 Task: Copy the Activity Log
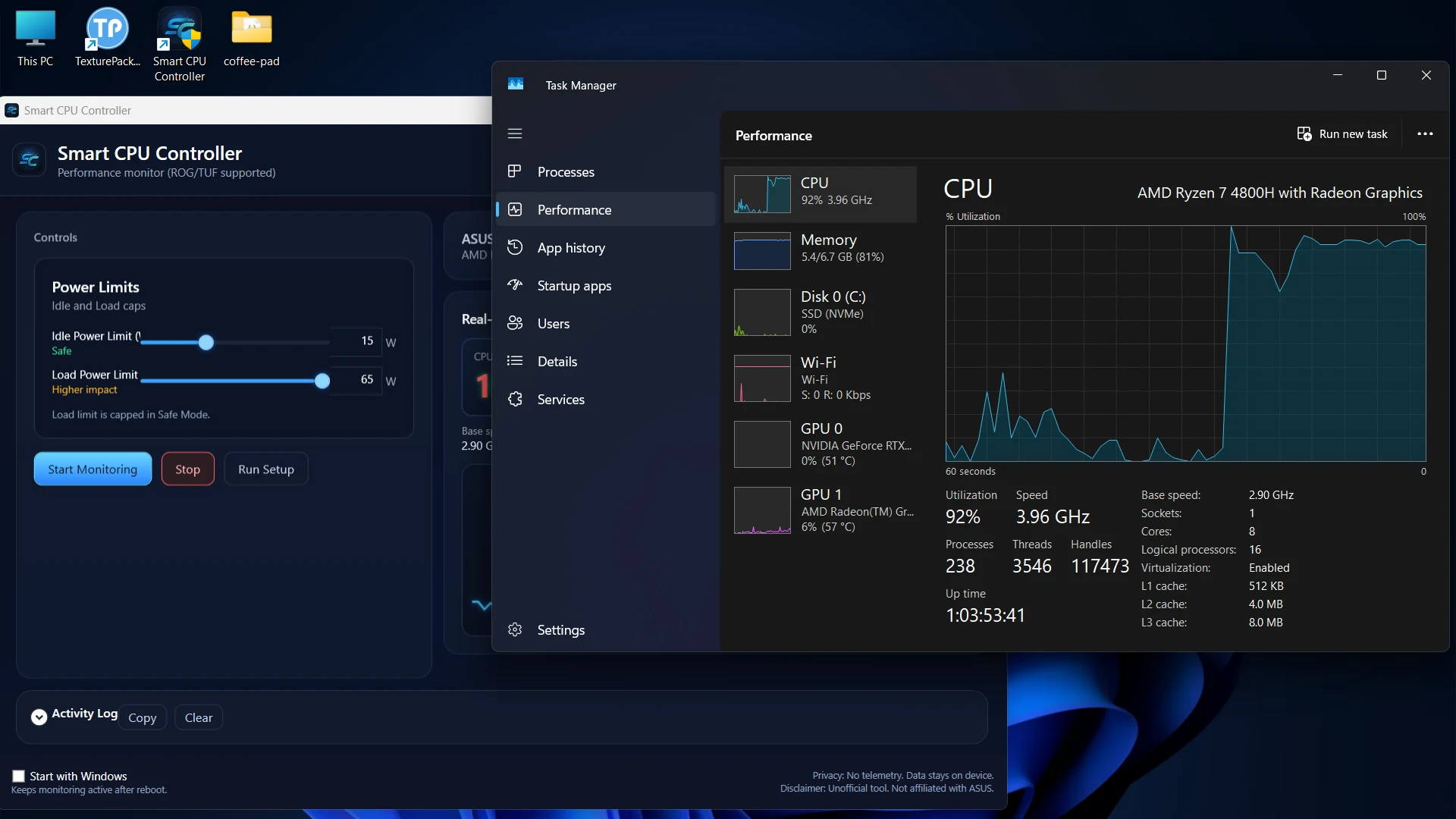pyautogui.click(x=143, y=718)
